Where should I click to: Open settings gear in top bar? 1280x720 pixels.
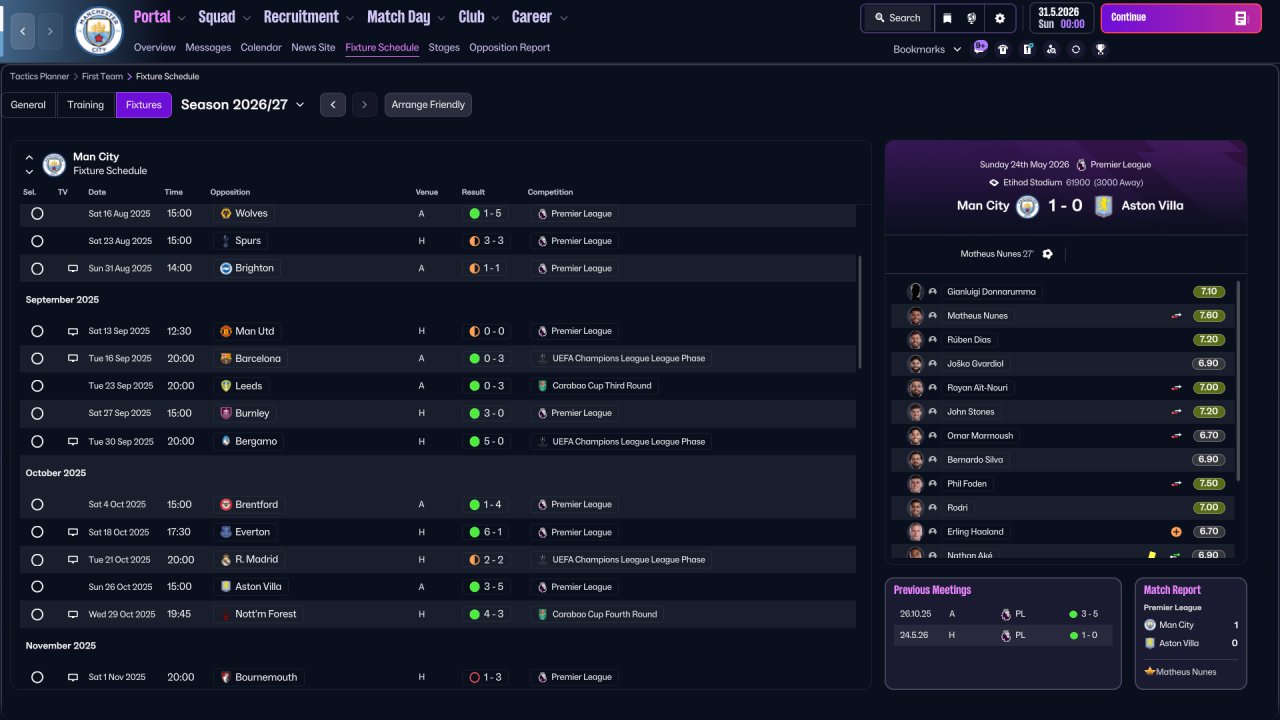[x=999, y=18]
